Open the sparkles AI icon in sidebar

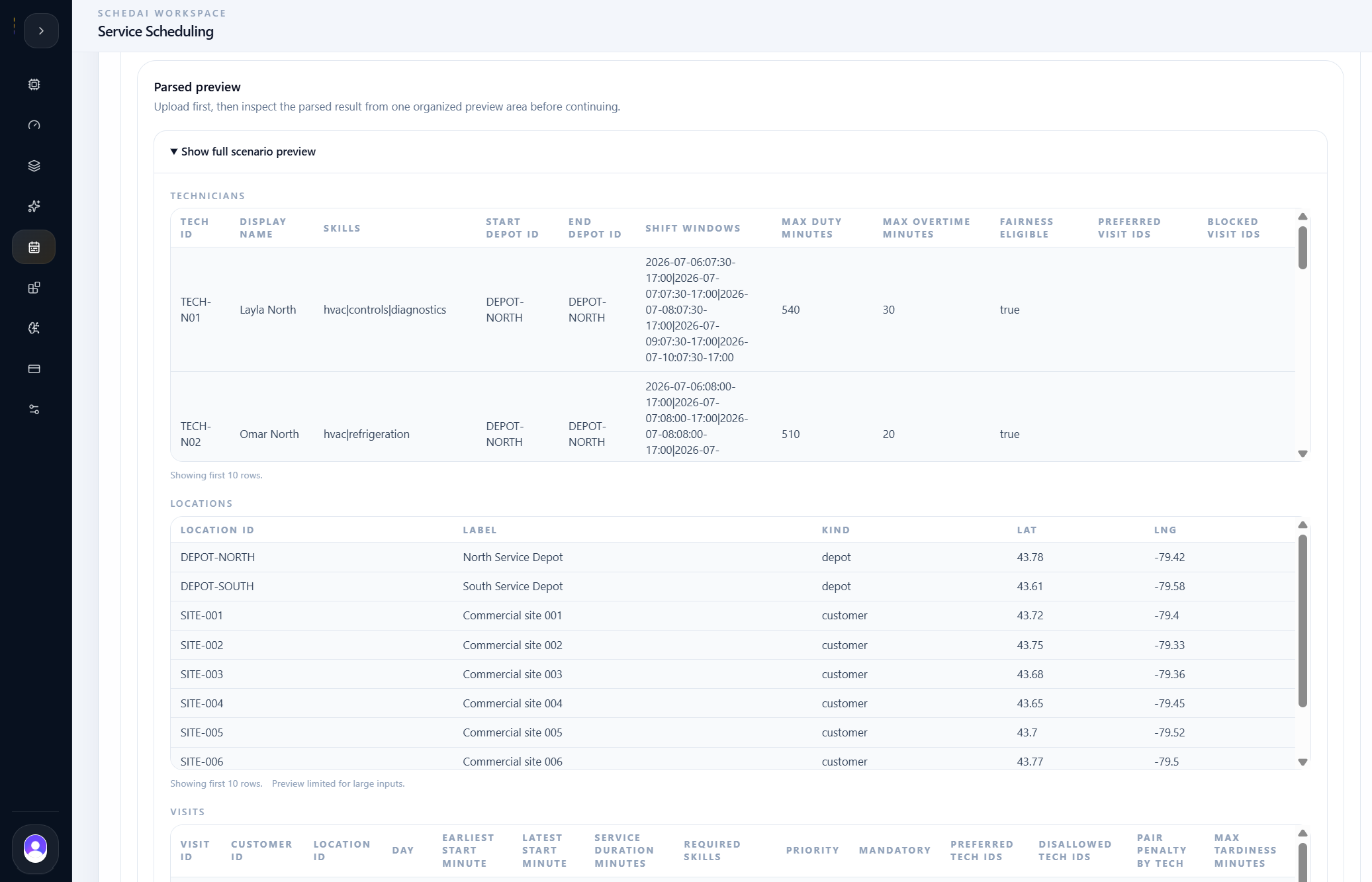click(34, 206)
